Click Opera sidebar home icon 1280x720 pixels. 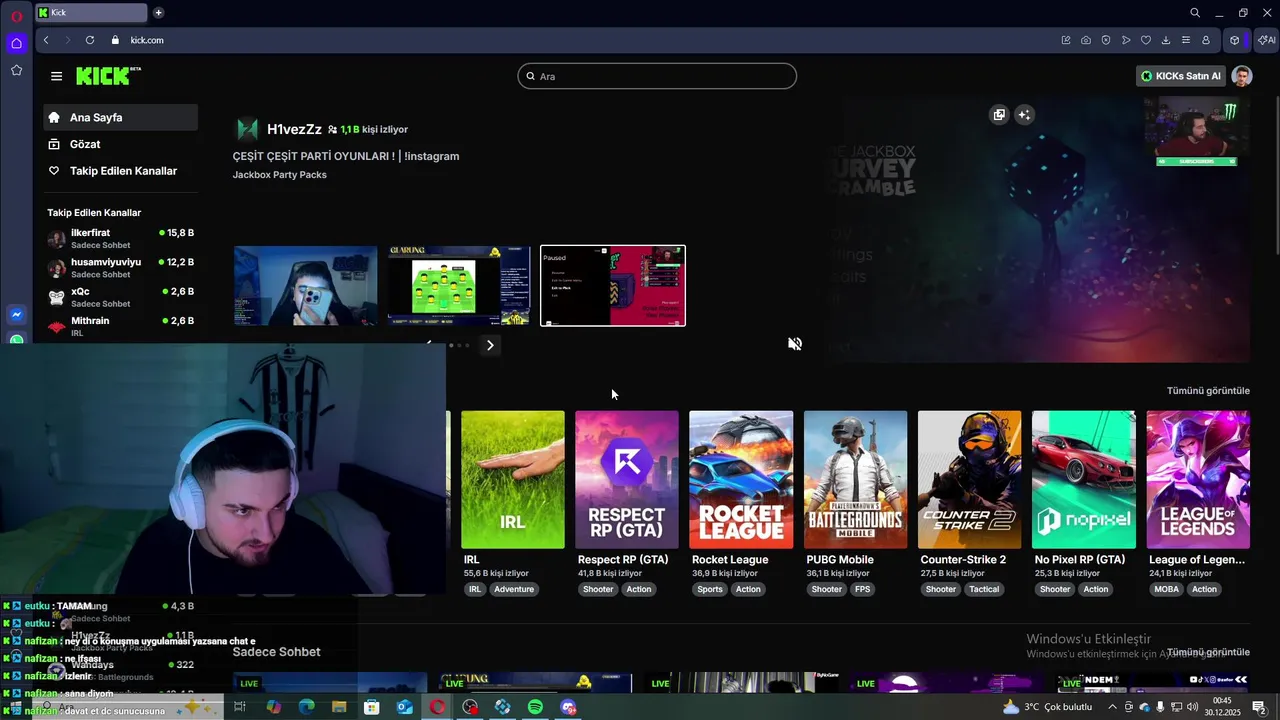16,43
